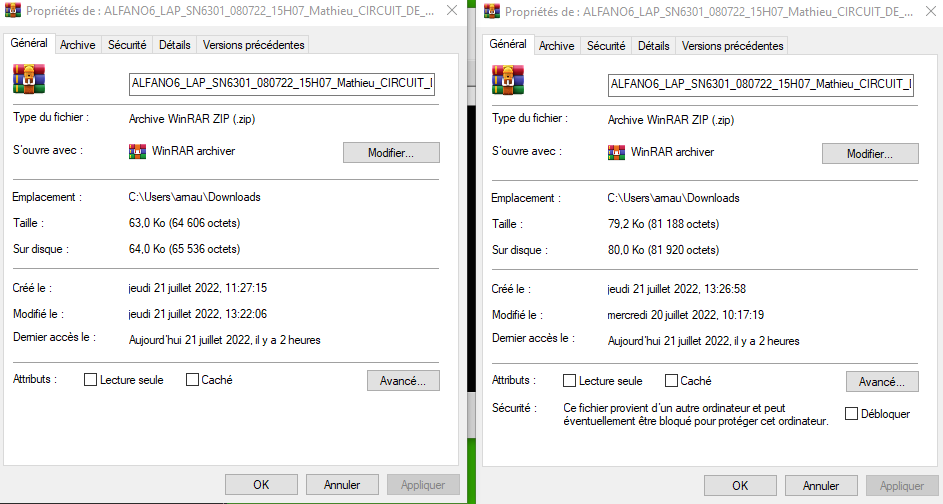Screen dimensions: 943x504
Task: Click the WinRAR icon in right window title bar
Action: coord(491,11)
